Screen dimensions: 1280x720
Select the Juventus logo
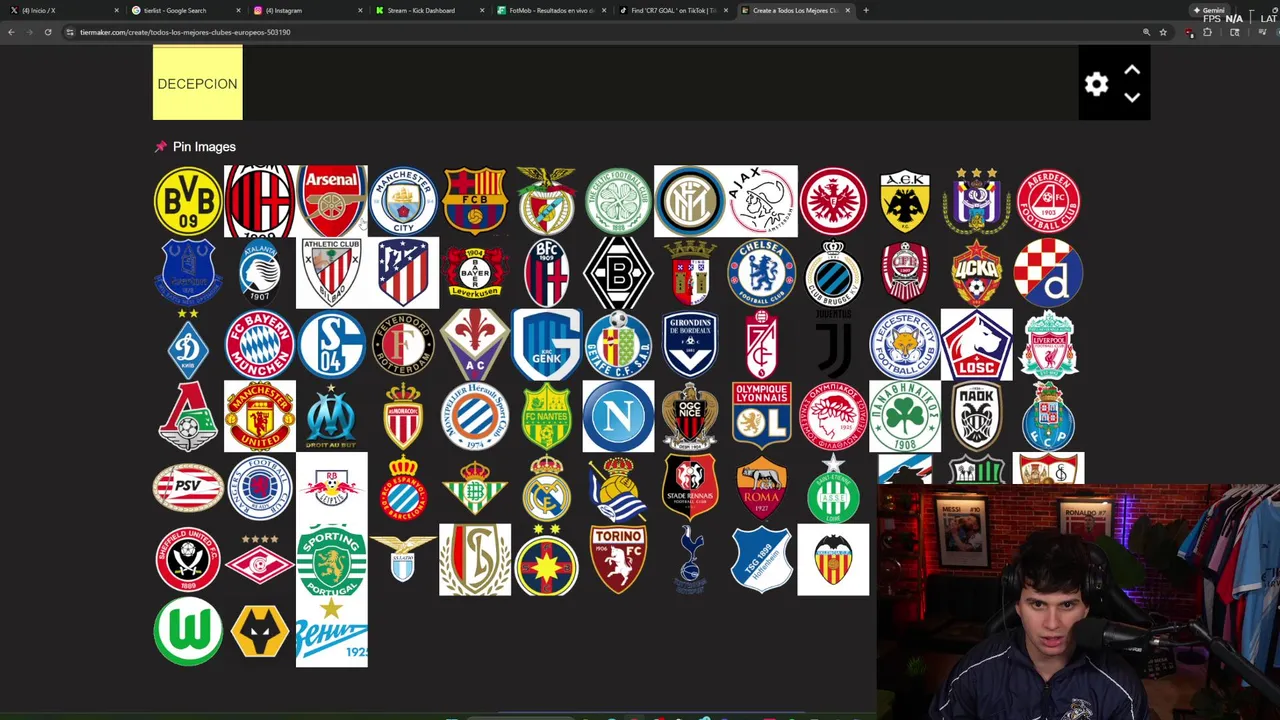pyautogui.click(x=833, y=344)
